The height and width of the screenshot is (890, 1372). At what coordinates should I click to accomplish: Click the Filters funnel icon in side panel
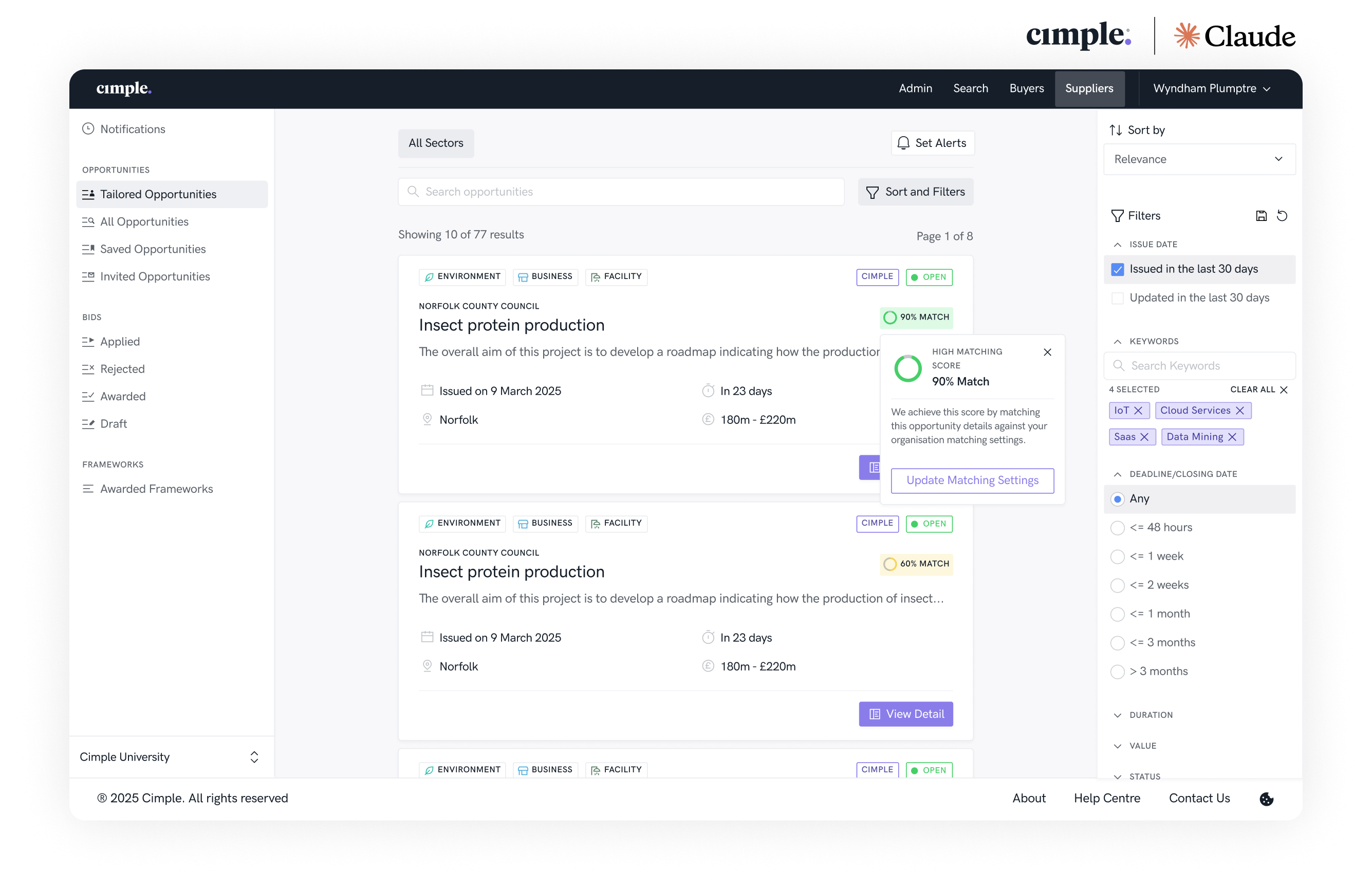[1117, 216]
